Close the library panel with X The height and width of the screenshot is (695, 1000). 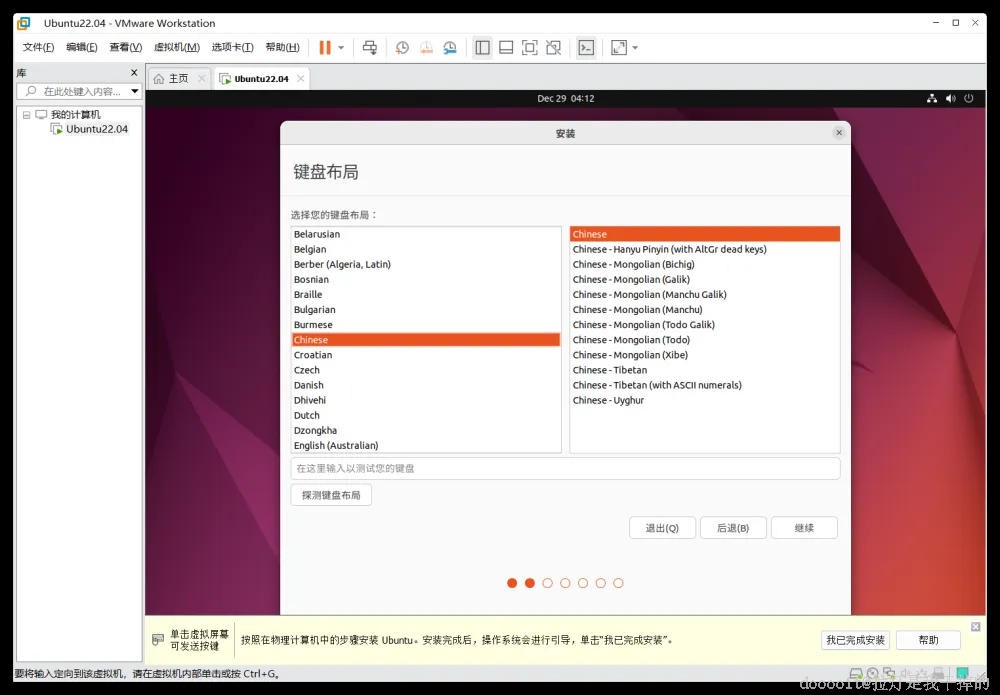[x=134, y=73]
